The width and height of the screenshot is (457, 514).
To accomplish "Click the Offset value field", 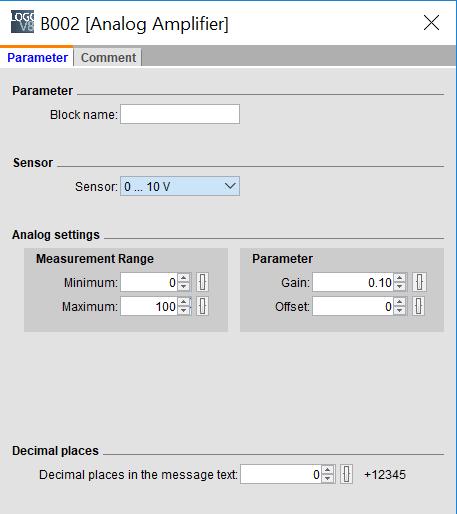I will [353, 306].
